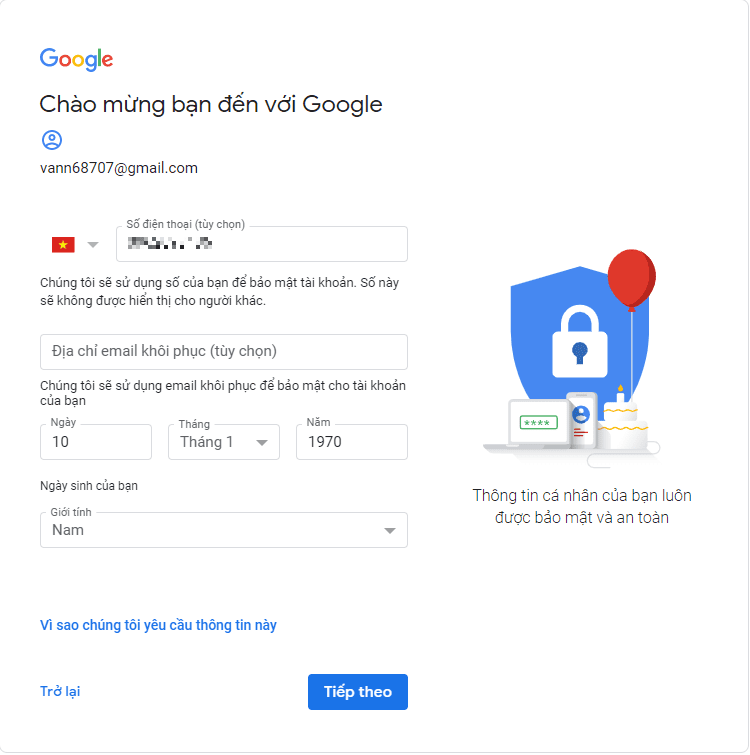Go back with the Trở lại link
This screenshot has width=750, height=755.
pyautogui.click(x=60, y=691)
